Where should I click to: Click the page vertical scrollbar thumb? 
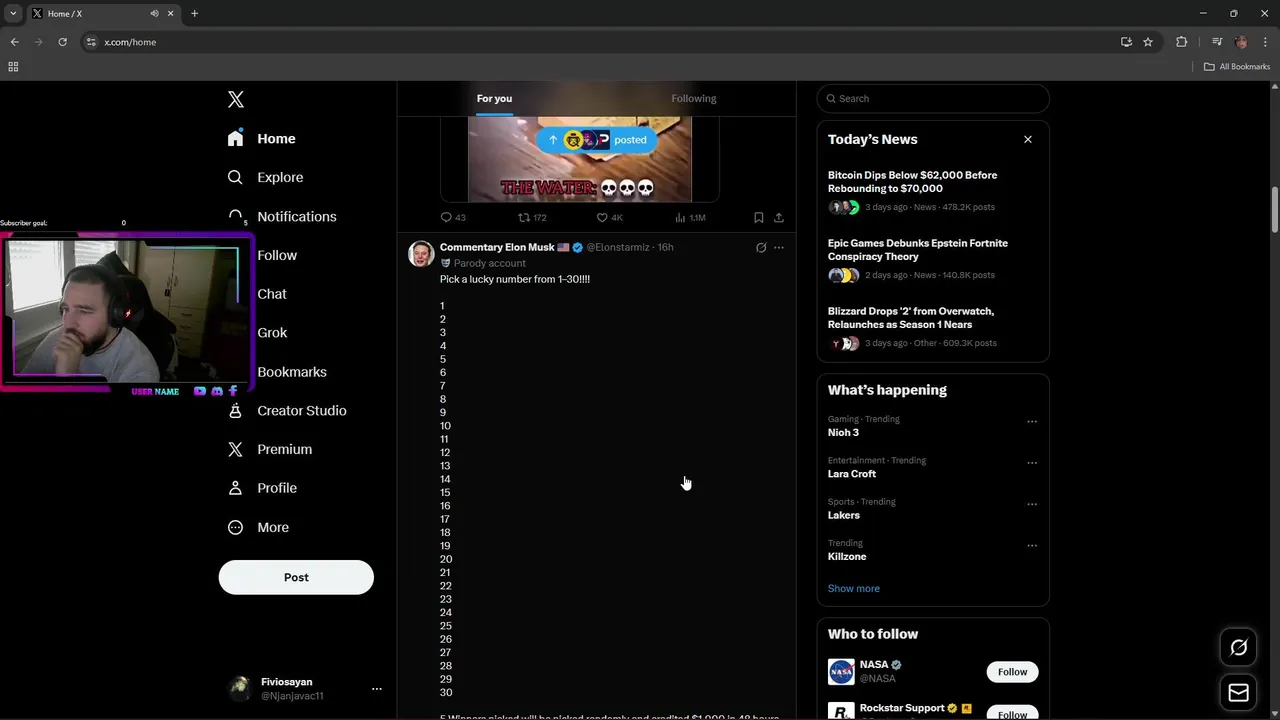pos(1275,211)
